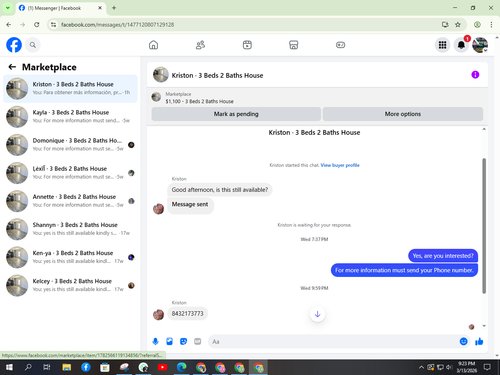Attach a file with the photo icon
The width and height of the screenshot is (500, 375).
(x=169, y=341)
